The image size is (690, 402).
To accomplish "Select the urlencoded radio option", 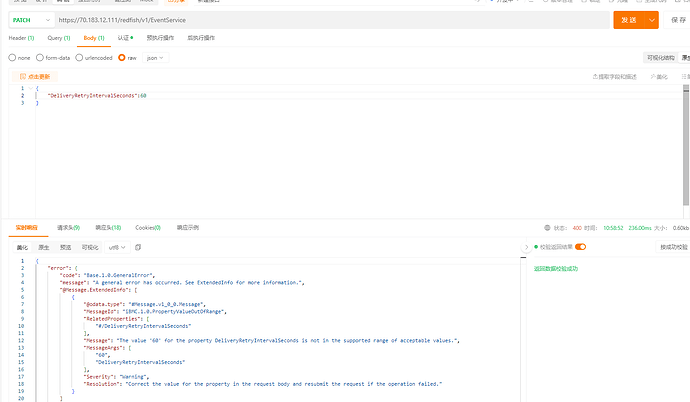I will click(79, 58).
